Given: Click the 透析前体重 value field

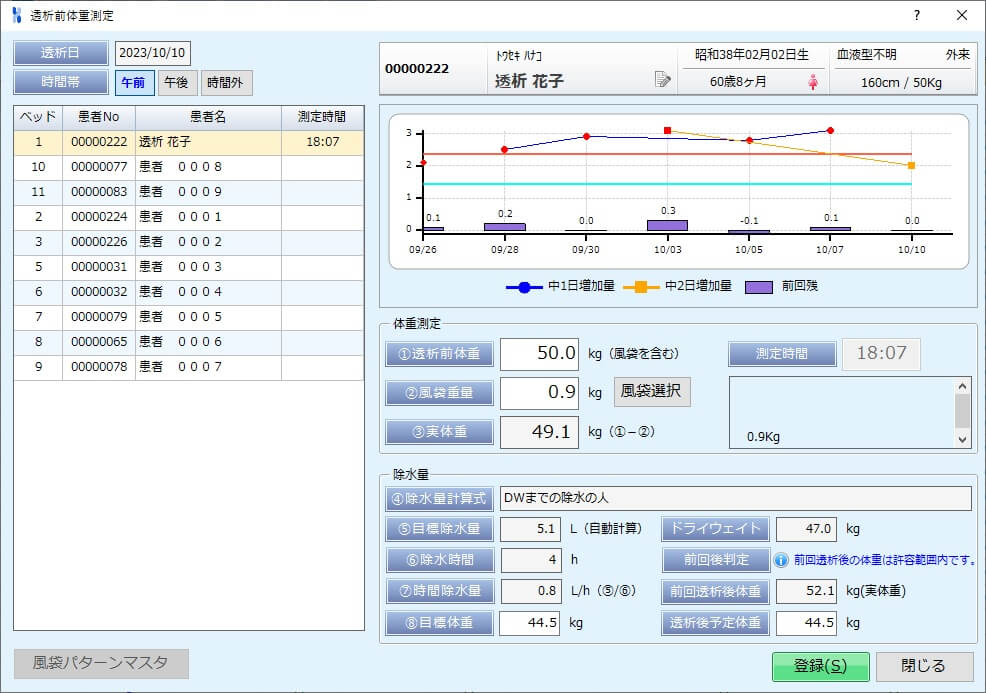Looking at the screenshot, I should 540,353.
